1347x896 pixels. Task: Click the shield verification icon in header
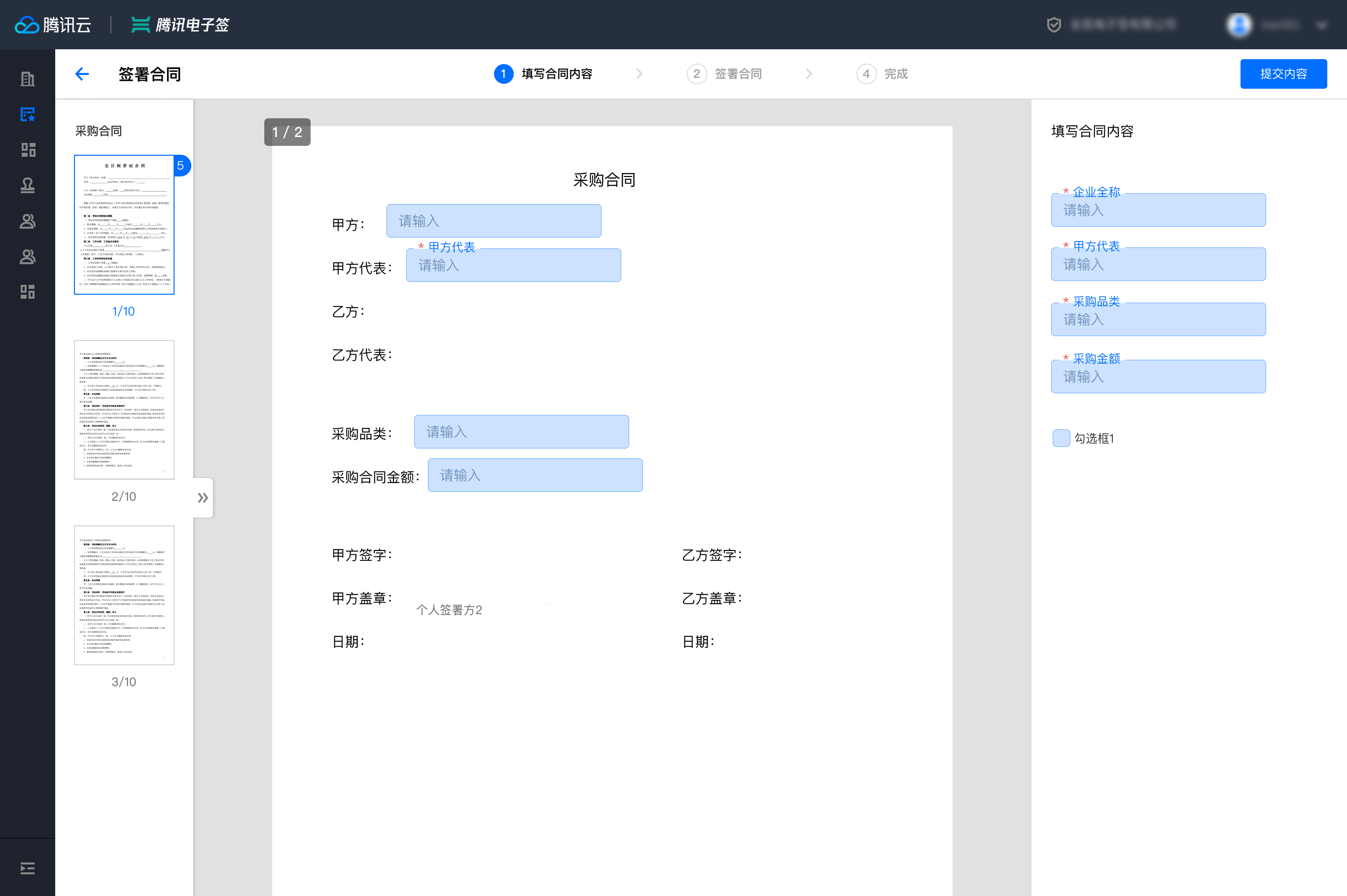click(x=1054, y=25)
